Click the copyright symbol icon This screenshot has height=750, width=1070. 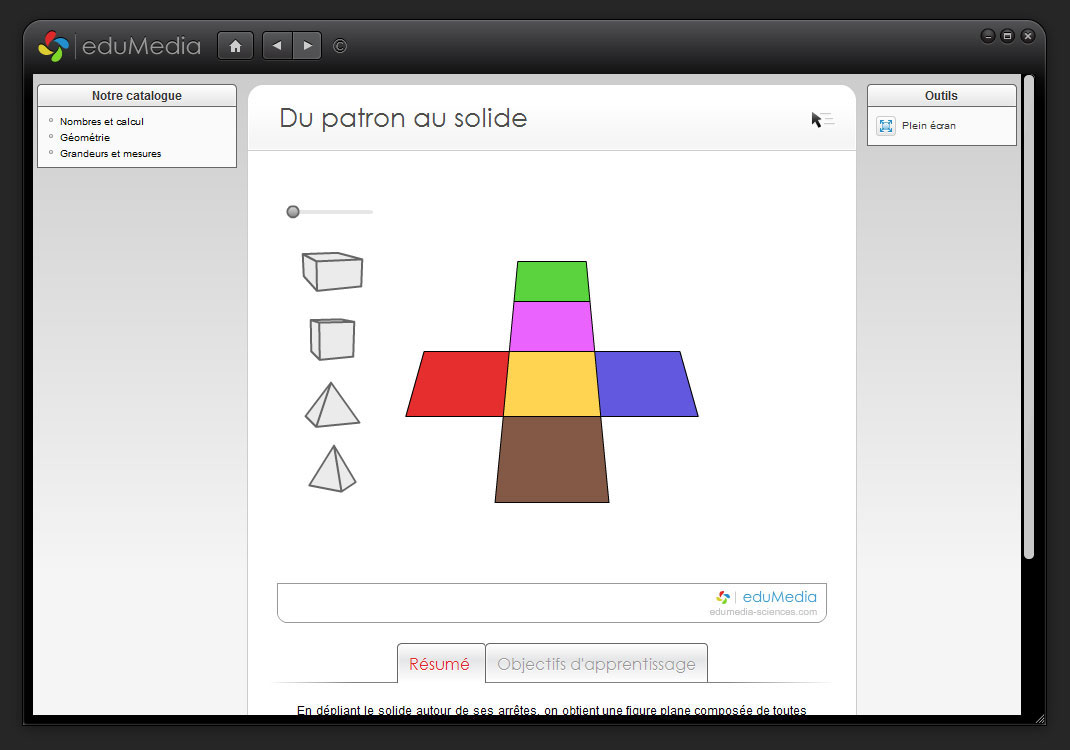tap(340, 46)
